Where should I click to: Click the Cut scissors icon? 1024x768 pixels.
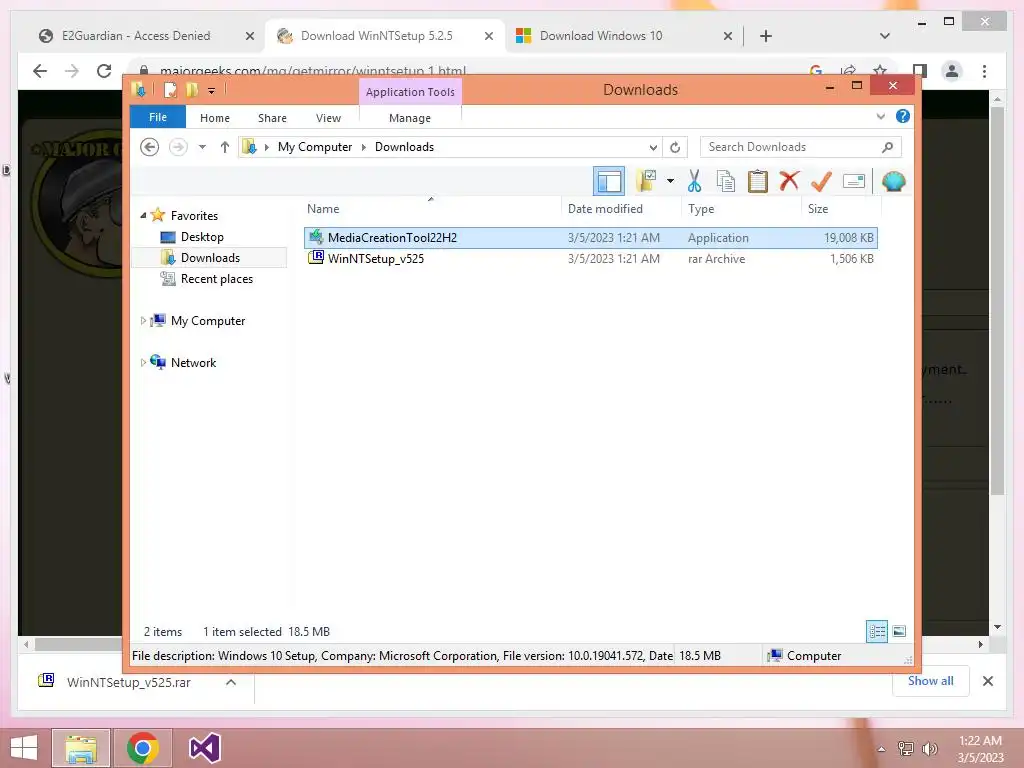coord(694,182)
